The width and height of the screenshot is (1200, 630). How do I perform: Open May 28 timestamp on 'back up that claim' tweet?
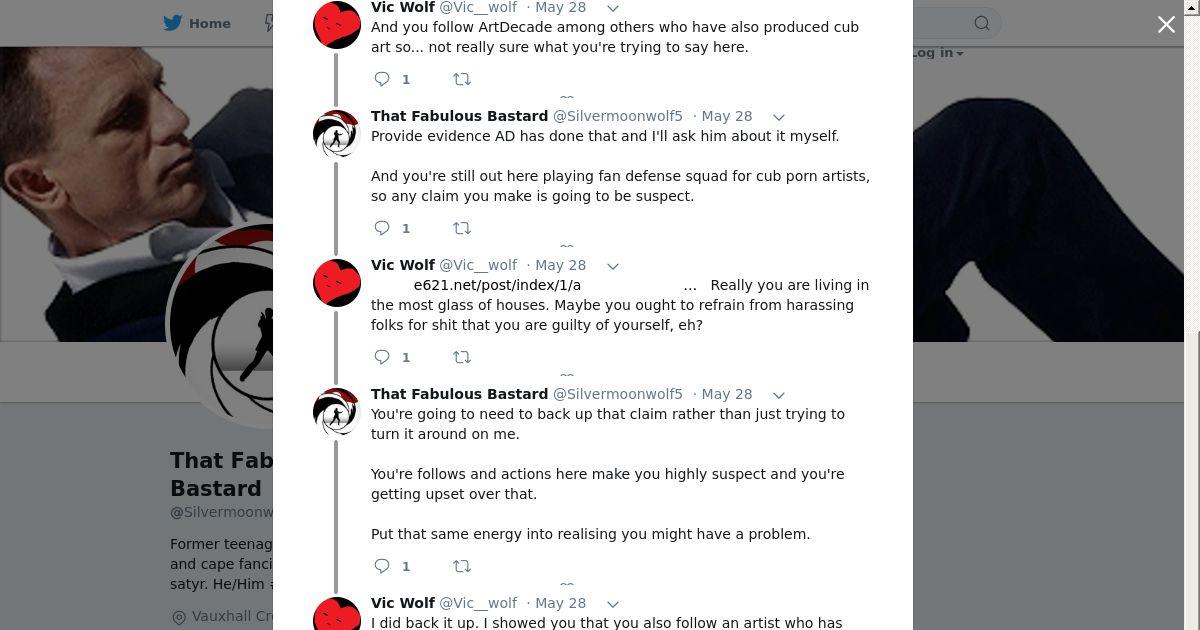727,394
